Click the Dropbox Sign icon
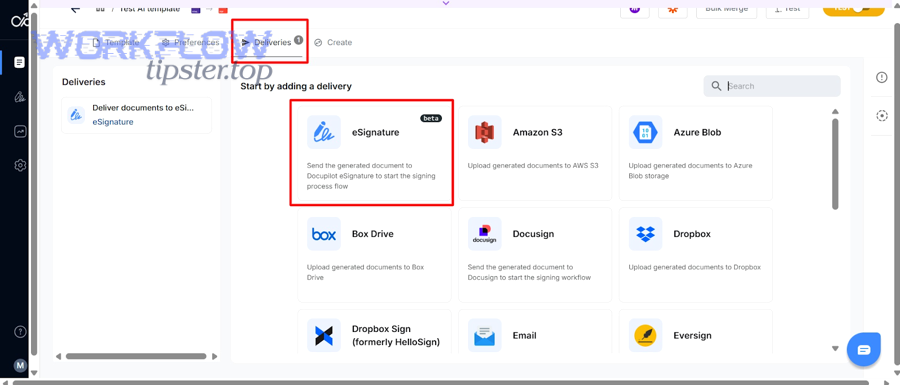This screenshot has width=900, height=385. pos(324,335)
